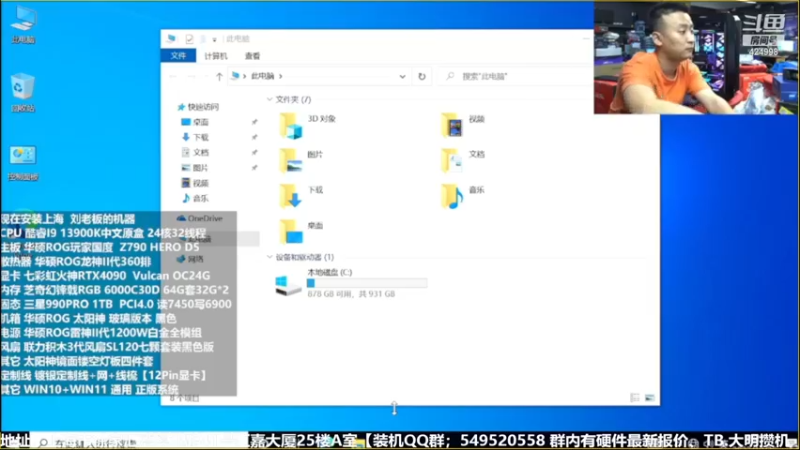Viewport: 800px width, 450px height.
Task: Select the 视频 folder icon in main pane
Action: pyautogui.click(x=452, y=125)
